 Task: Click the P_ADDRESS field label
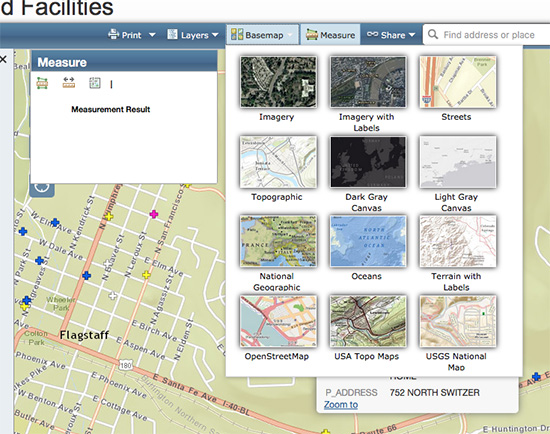[351, 392]
